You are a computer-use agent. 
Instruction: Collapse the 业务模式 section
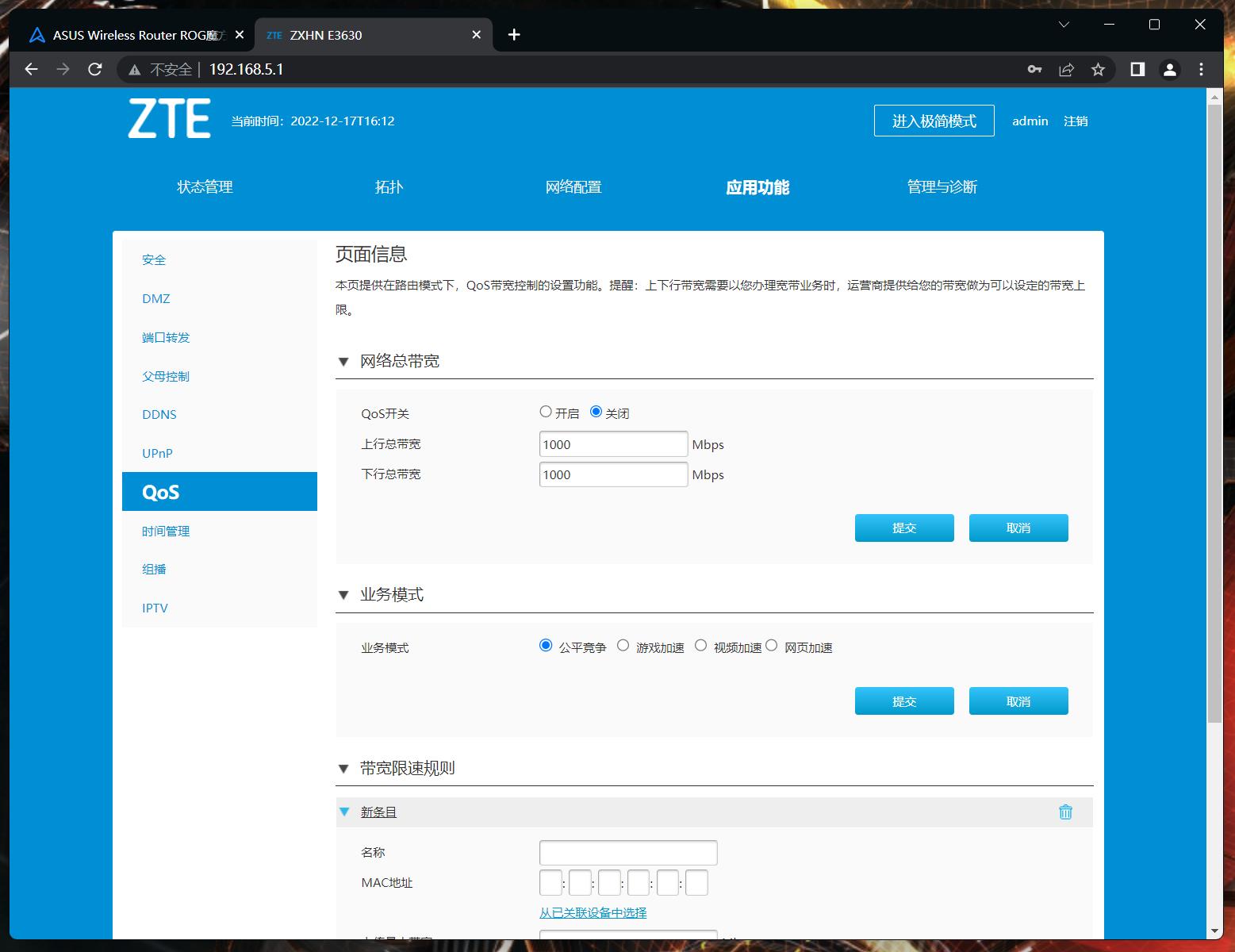click(x=343, y=594)
